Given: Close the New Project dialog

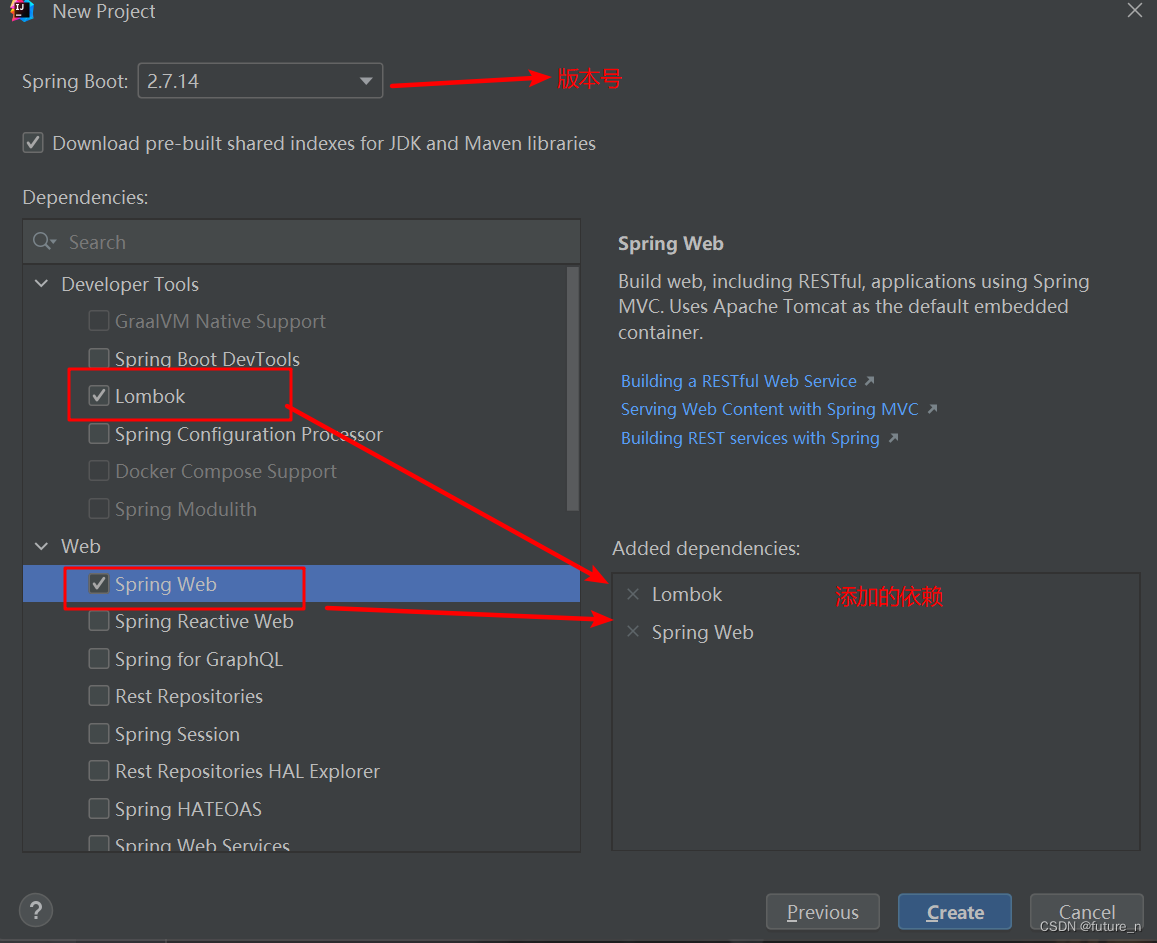Looking at the screenshot, I should coord(1134,10).
